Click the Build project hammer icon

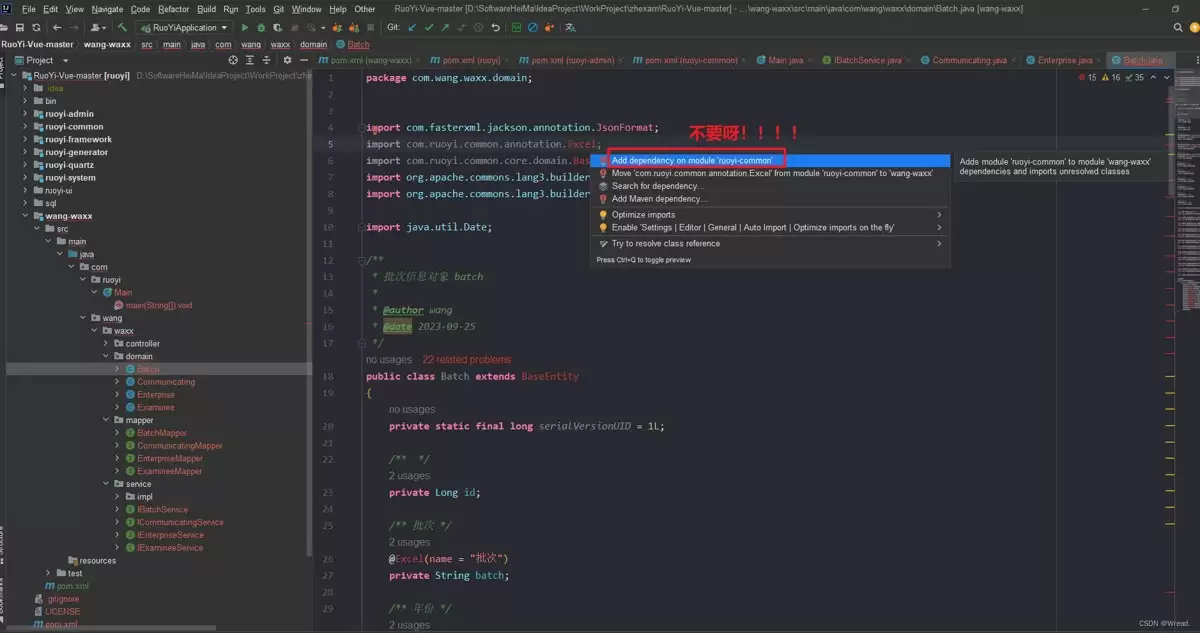[122, 27]
